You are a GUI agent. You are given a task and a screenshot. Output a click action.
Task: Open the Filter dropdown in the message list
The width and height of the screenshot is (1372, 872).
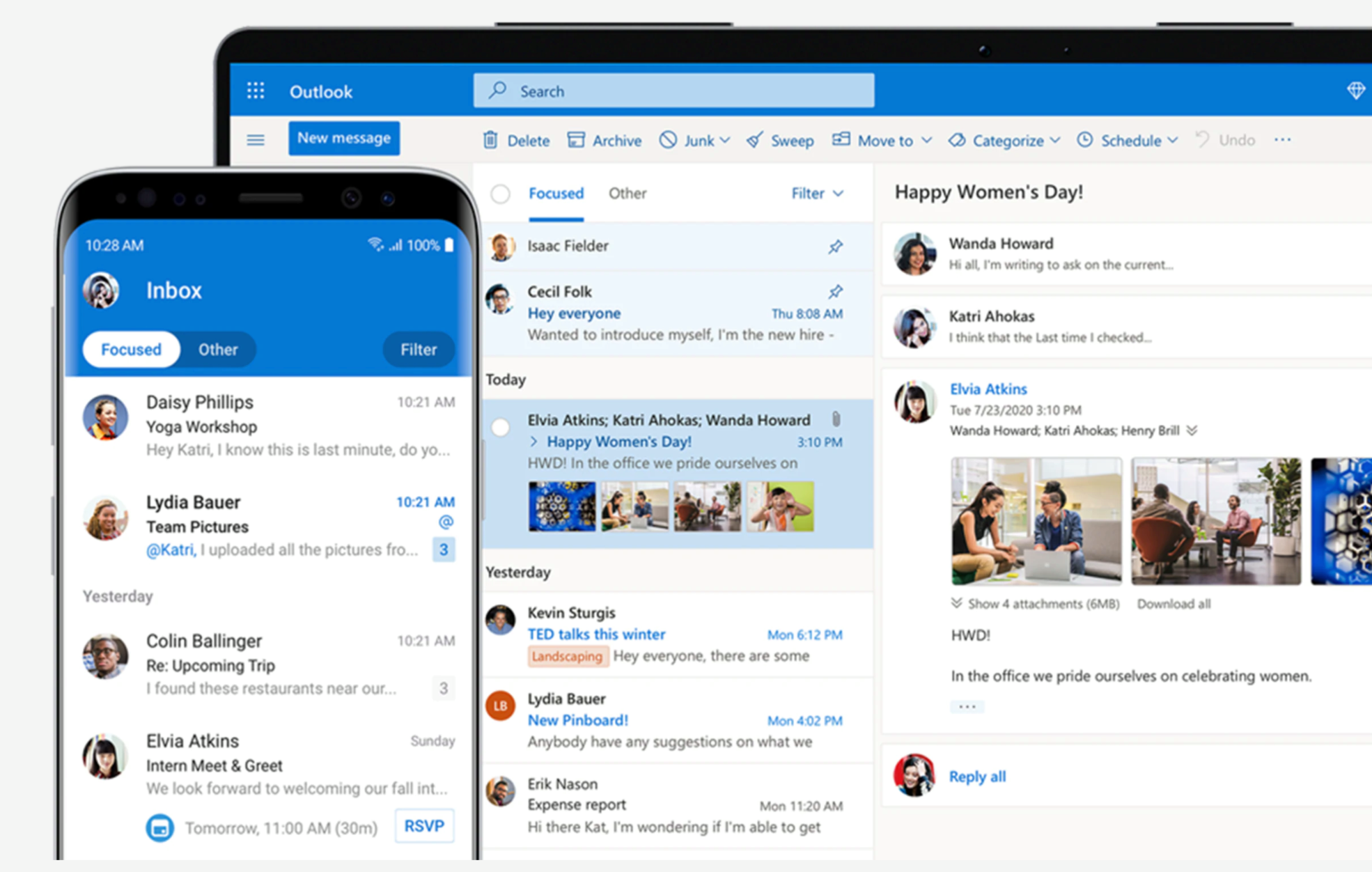click(816, 194)
